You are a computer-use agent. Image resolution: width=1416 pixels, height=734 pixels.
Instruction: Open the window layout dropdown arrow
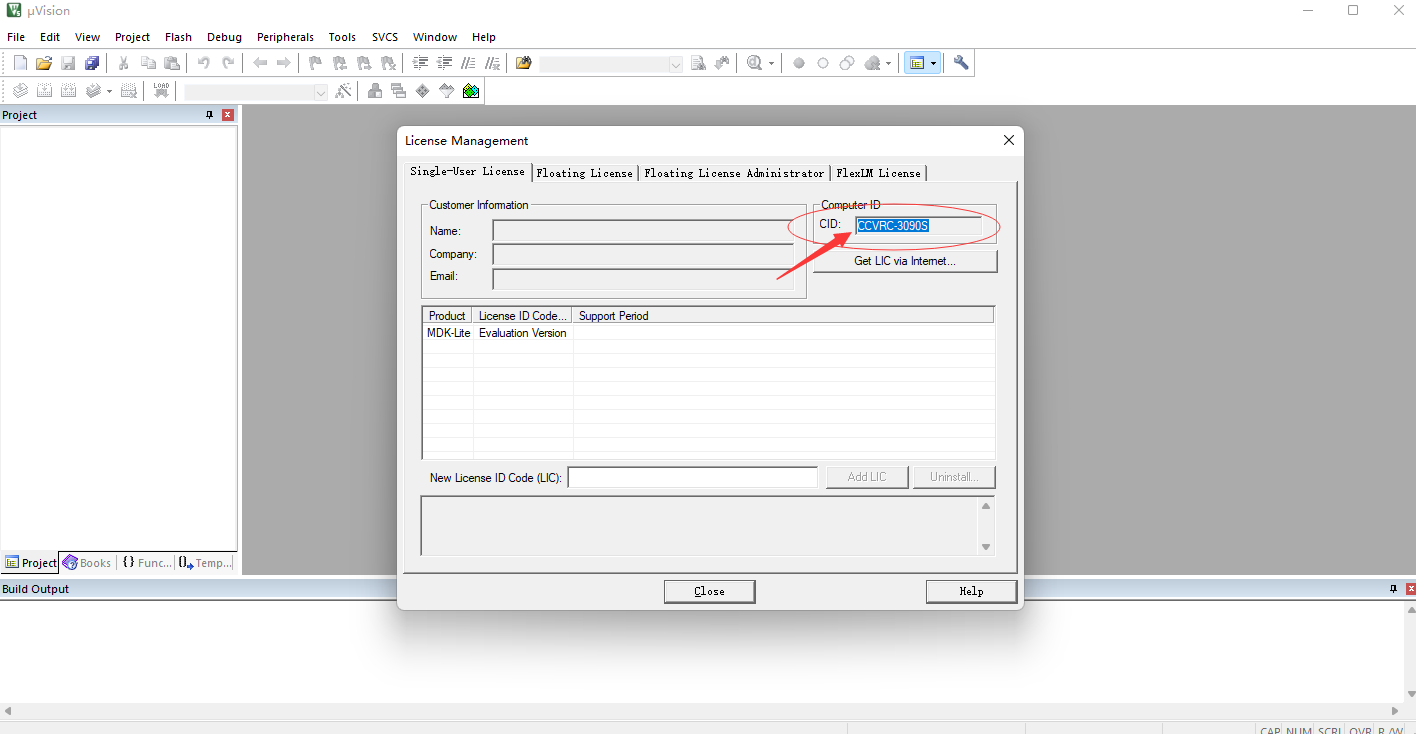tap(934, 64)
